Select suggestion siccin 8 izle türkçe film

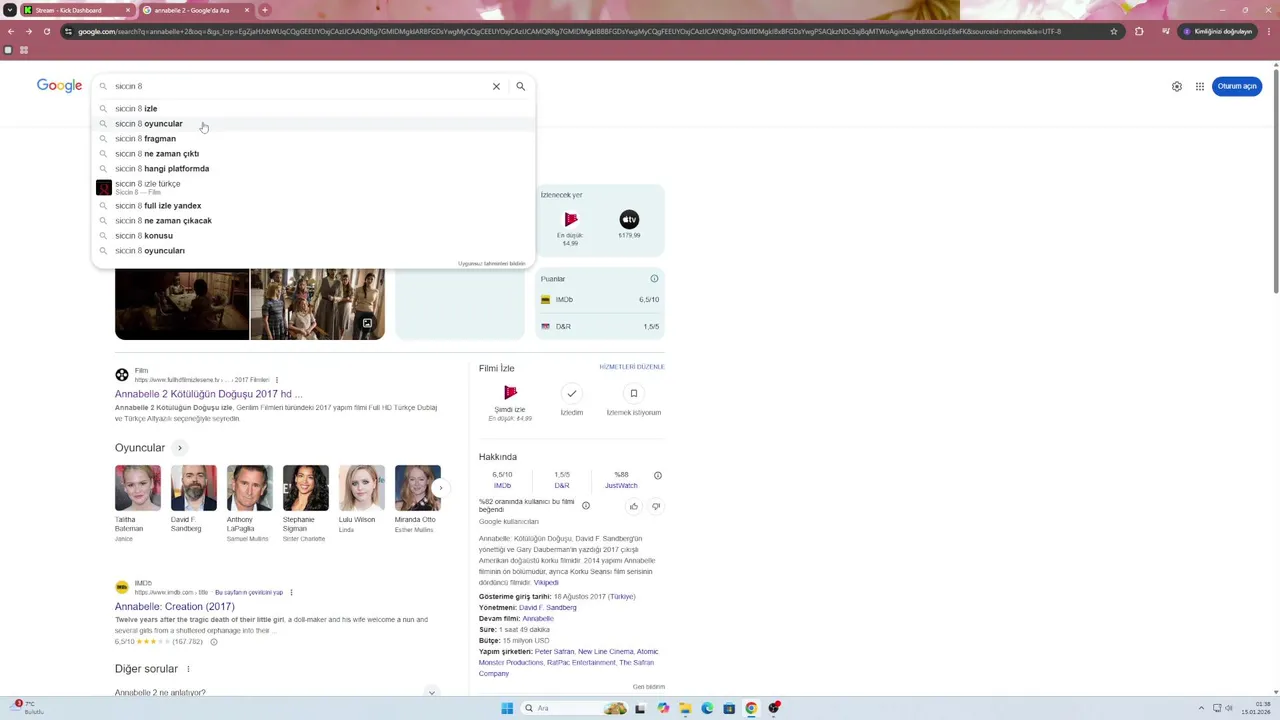tap(314, 187)
